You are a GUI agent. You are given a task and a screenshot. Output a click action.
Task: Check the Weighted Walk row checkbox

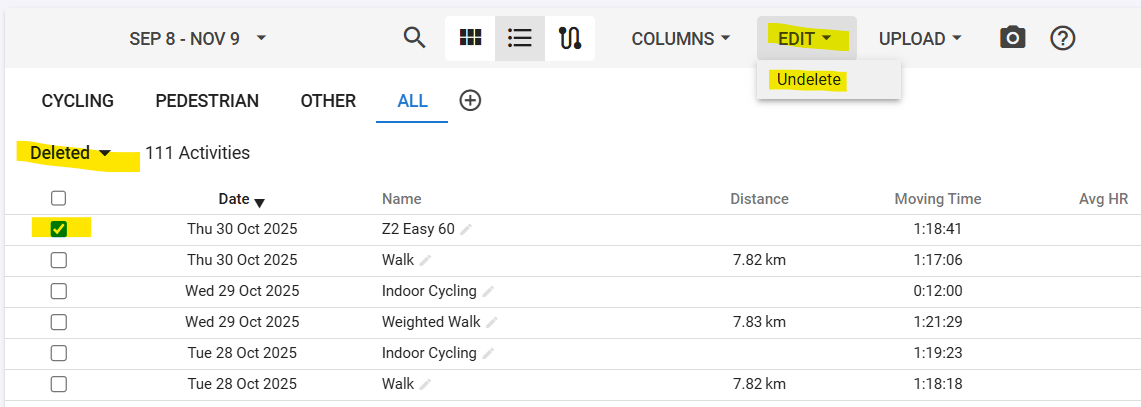click(59, 322)
